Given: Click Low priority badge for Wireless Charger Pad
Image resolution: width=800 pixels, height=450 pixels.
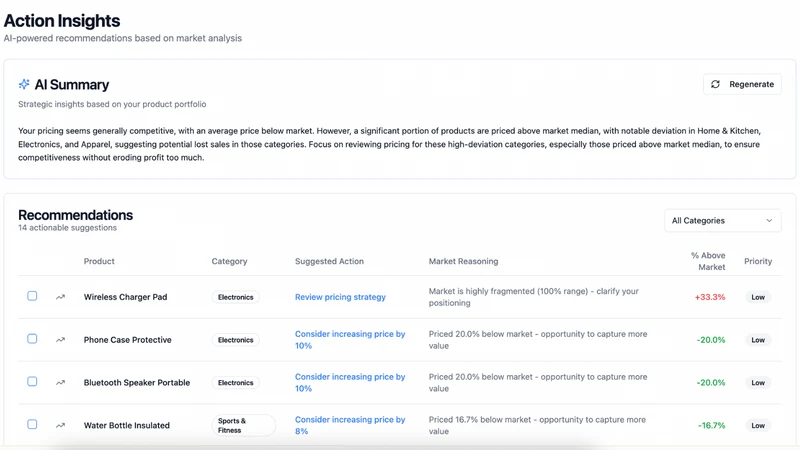Looking at the screenshot, I should [758, 297].
